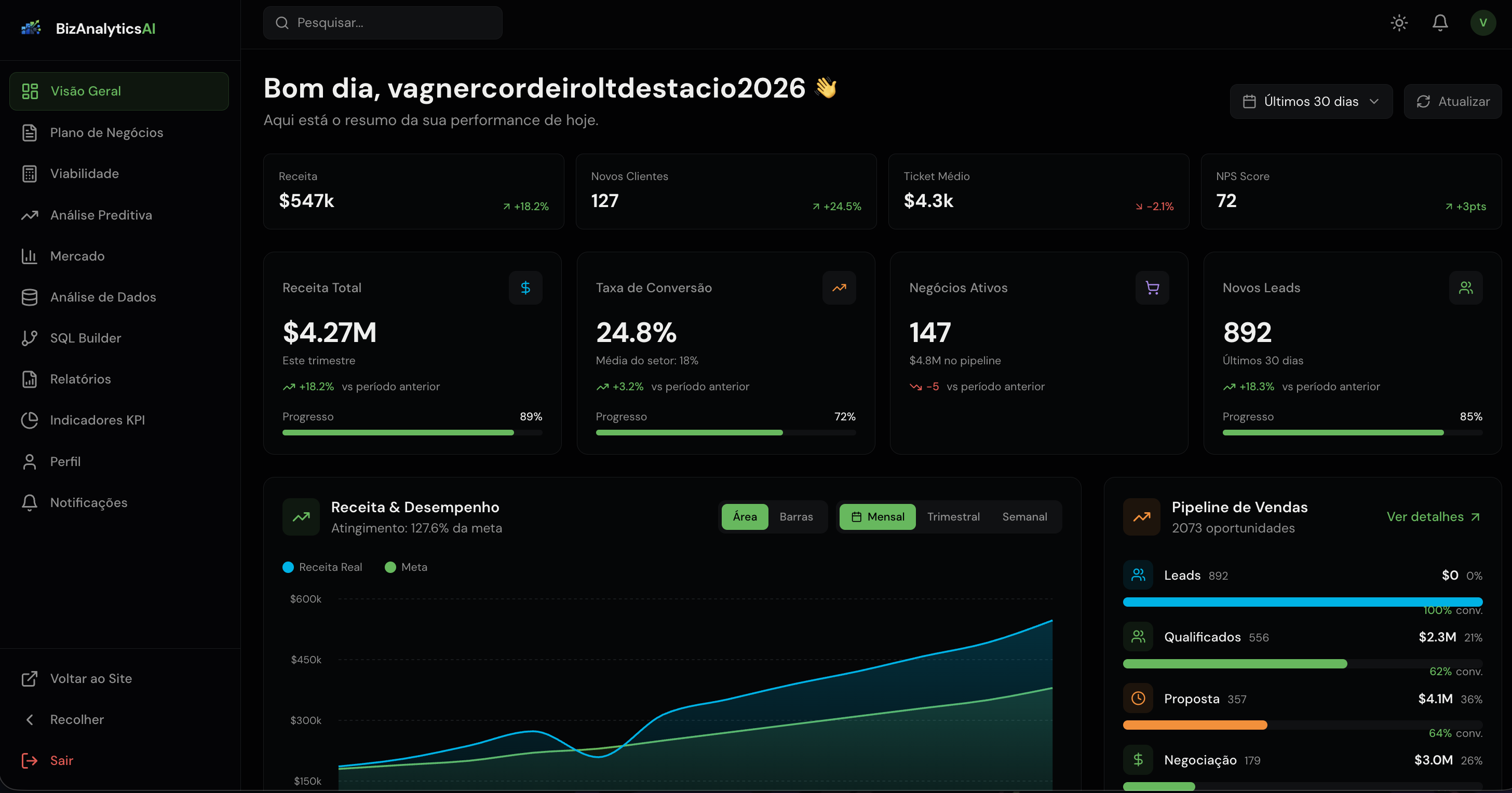Click cart icon on Negócios Ativos card
This screenshot has height=793, width=1512.
click(1152, 288)
